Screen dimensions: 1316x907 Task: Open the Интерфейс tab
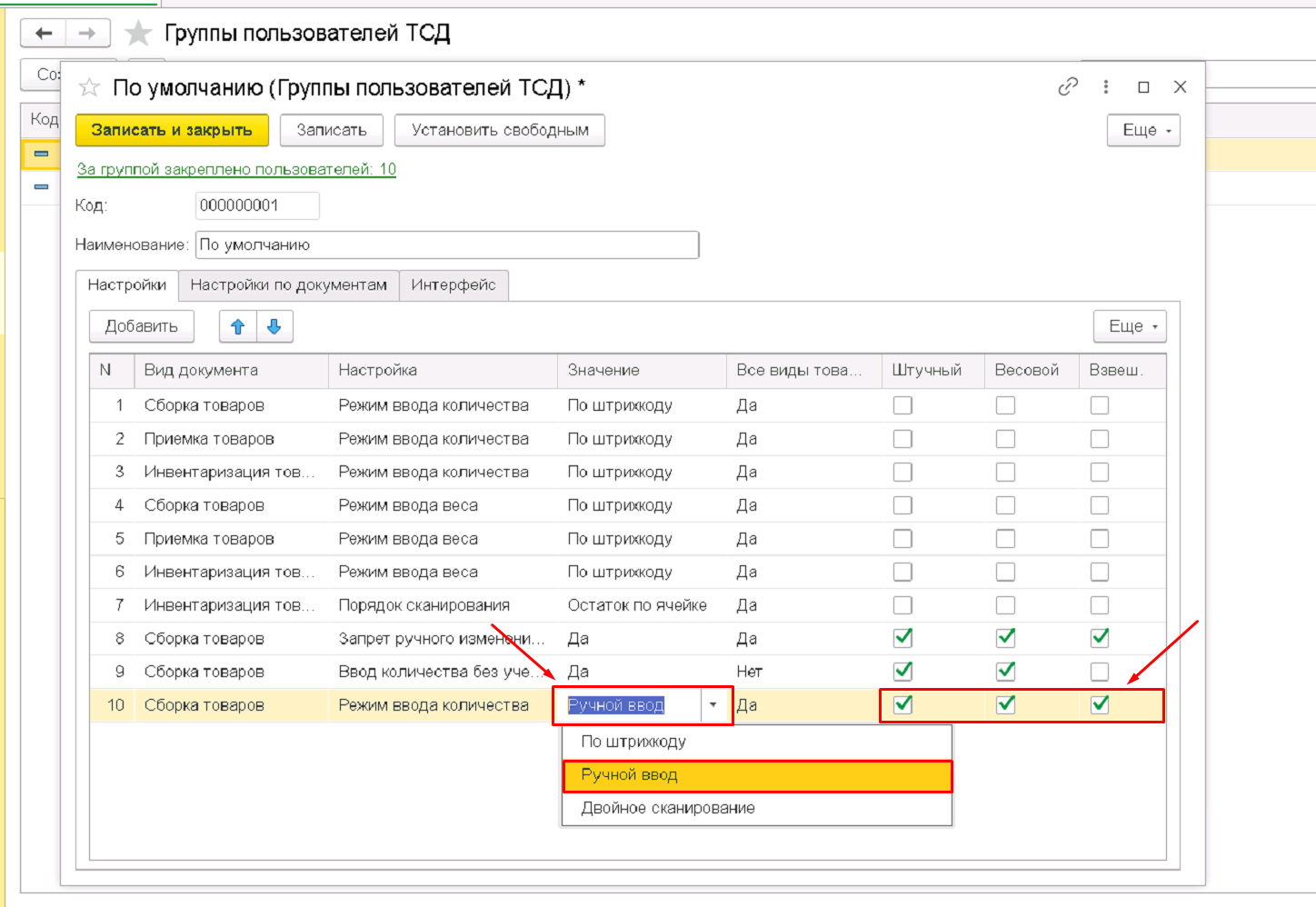pyautogui.click(x=453, y=284)
